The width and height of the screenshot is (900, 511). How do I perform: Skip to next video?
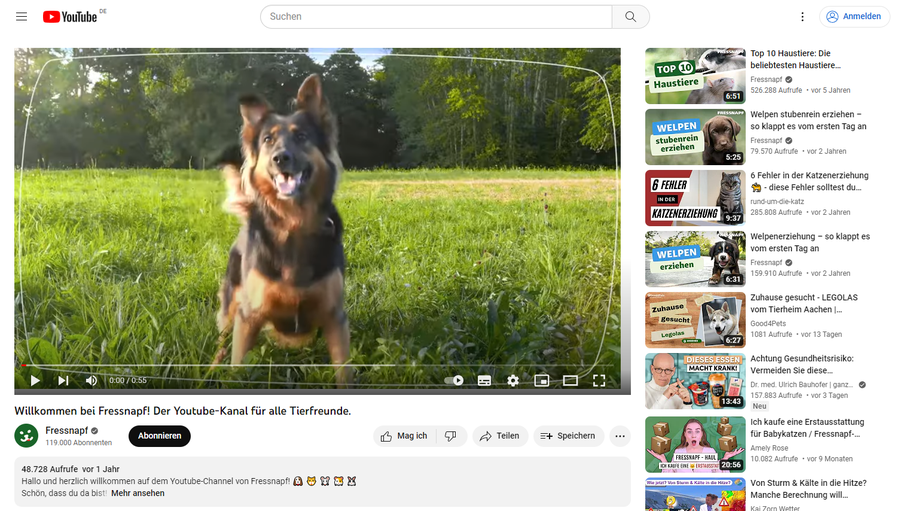(x=63, y=381)
